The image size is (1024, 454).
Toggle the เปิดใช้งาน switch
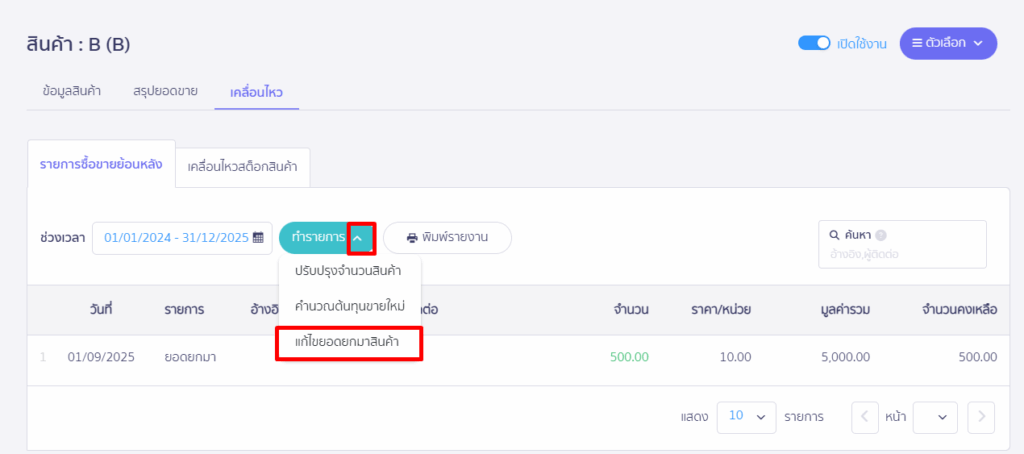814,43
